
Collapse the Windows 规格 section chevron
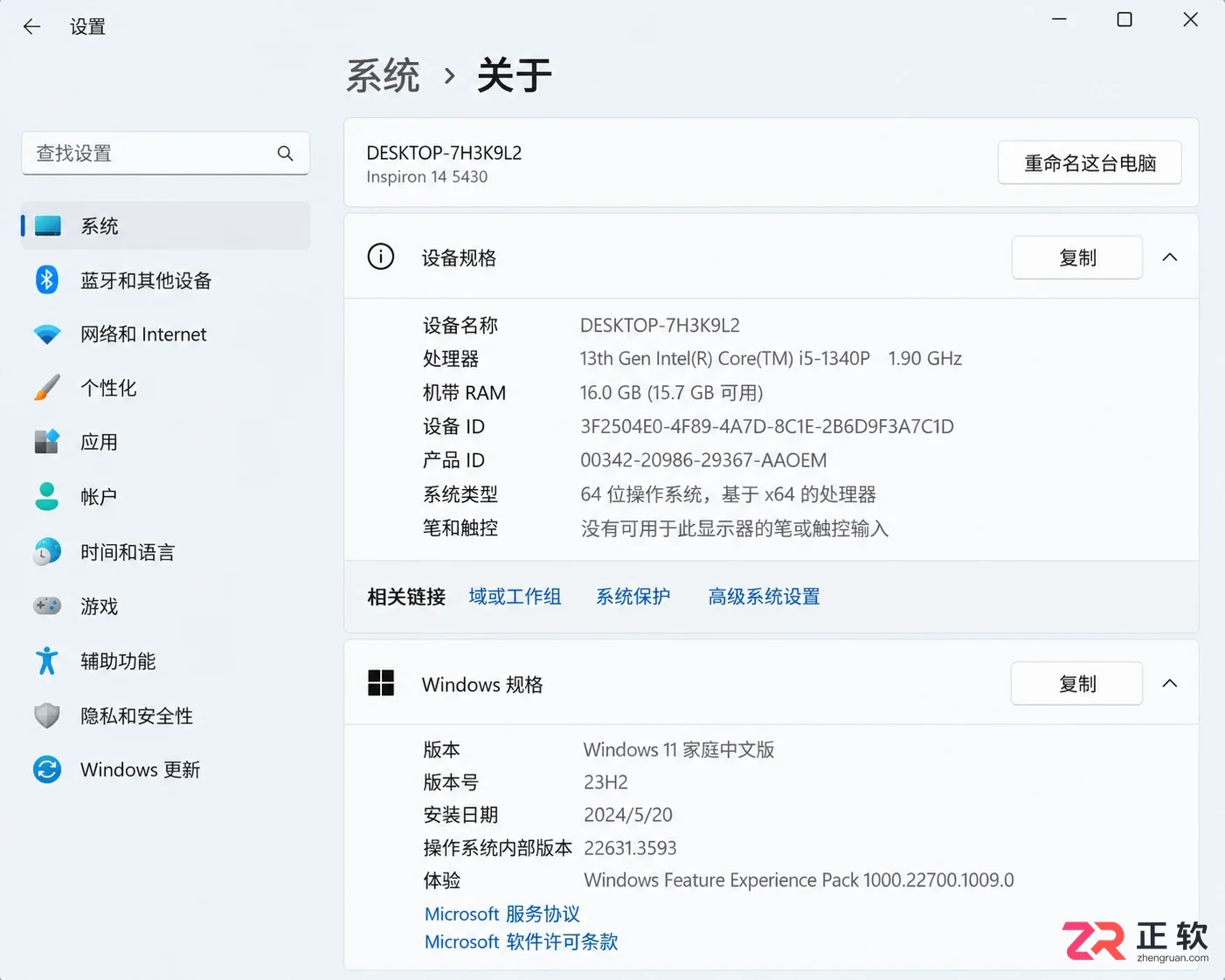[1170, 684]
